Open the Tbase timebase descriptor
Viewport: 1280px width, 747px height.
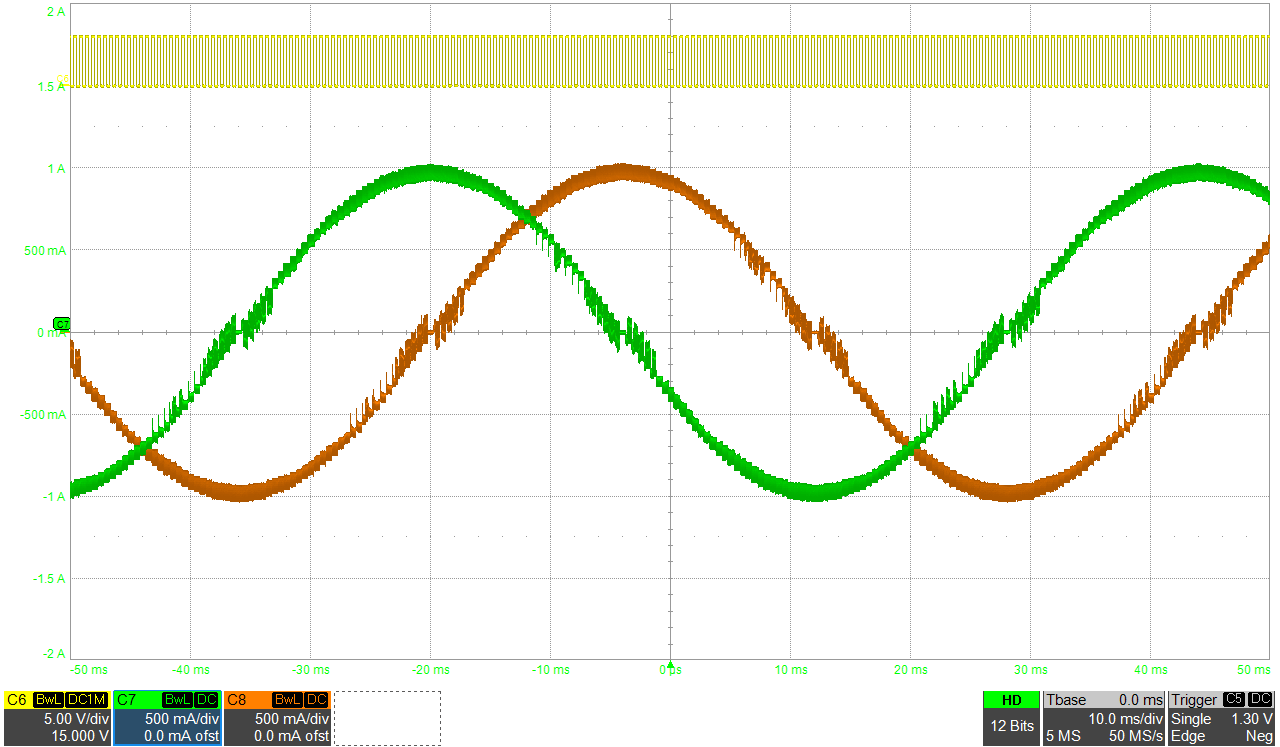click(x=1104, y=718)
